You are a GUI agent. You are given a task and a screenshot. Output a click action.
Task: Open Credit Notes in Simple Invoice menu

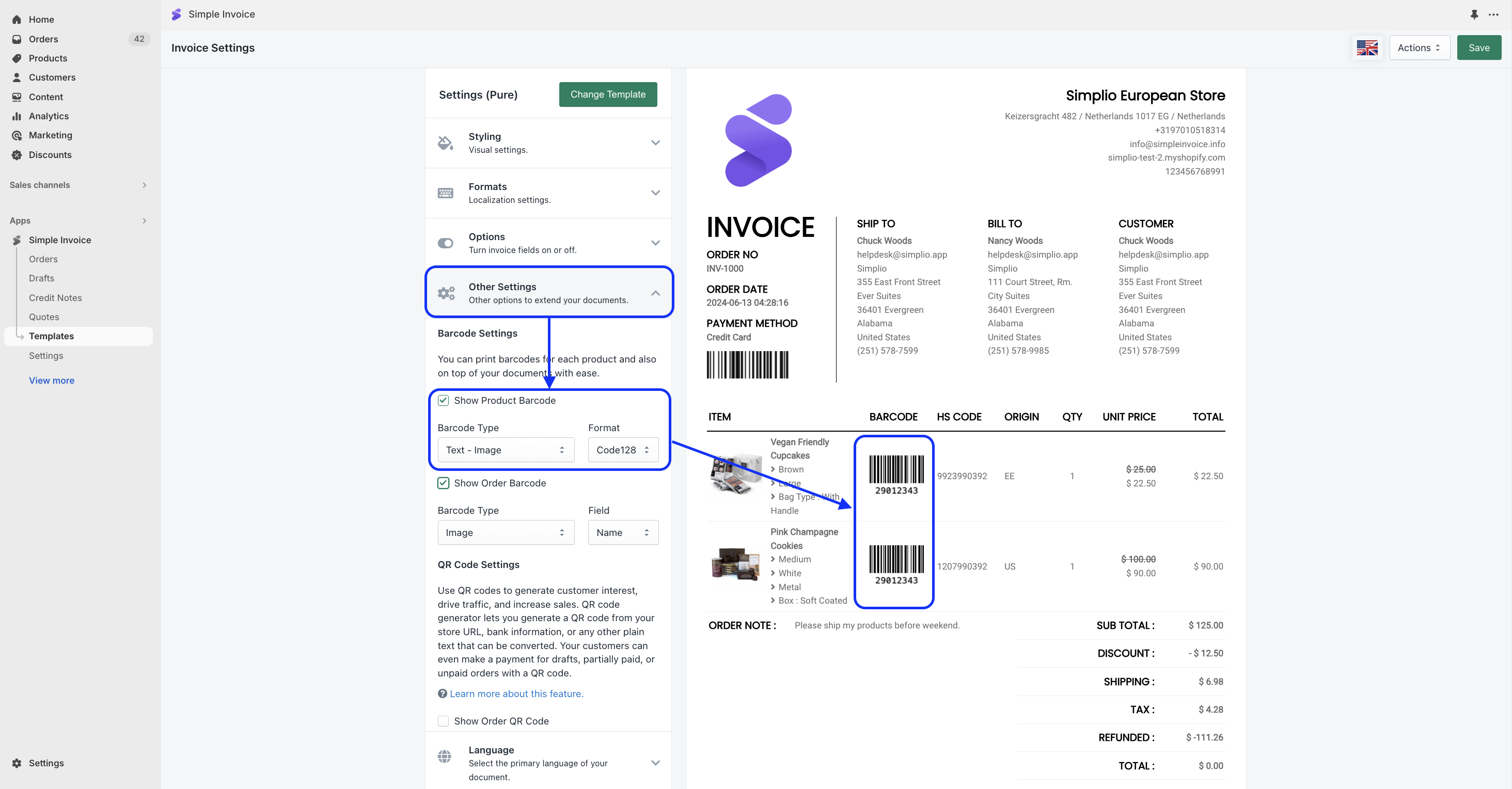pyautogui.click(x=55, y=297)
